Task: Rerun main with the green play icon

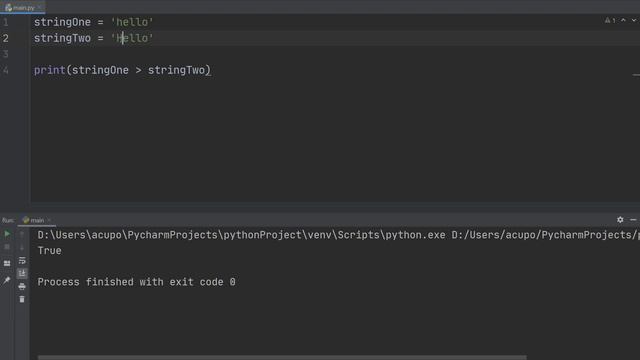Action: click(7, 234)
